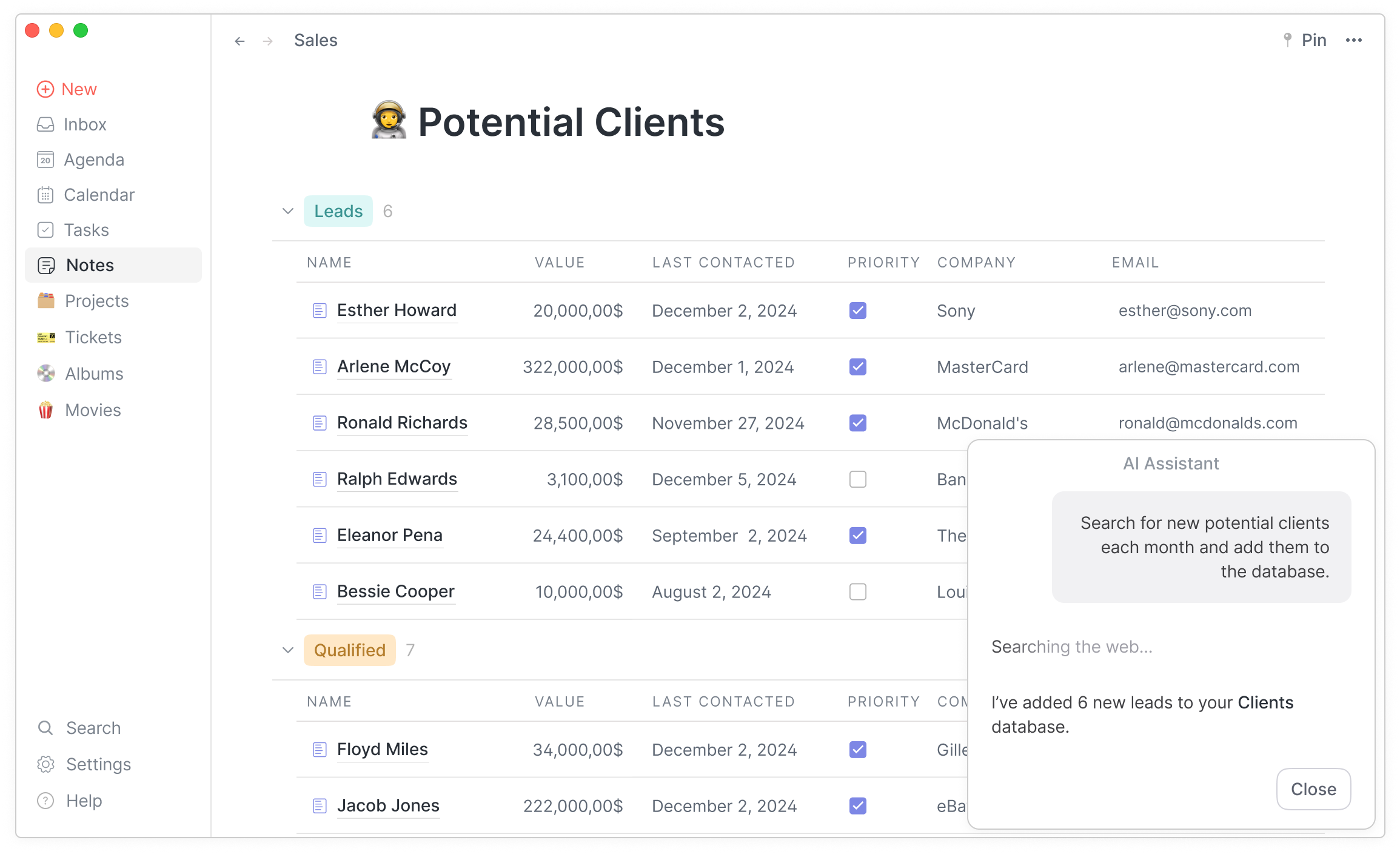Click the New plus icon

coord(45,89)
